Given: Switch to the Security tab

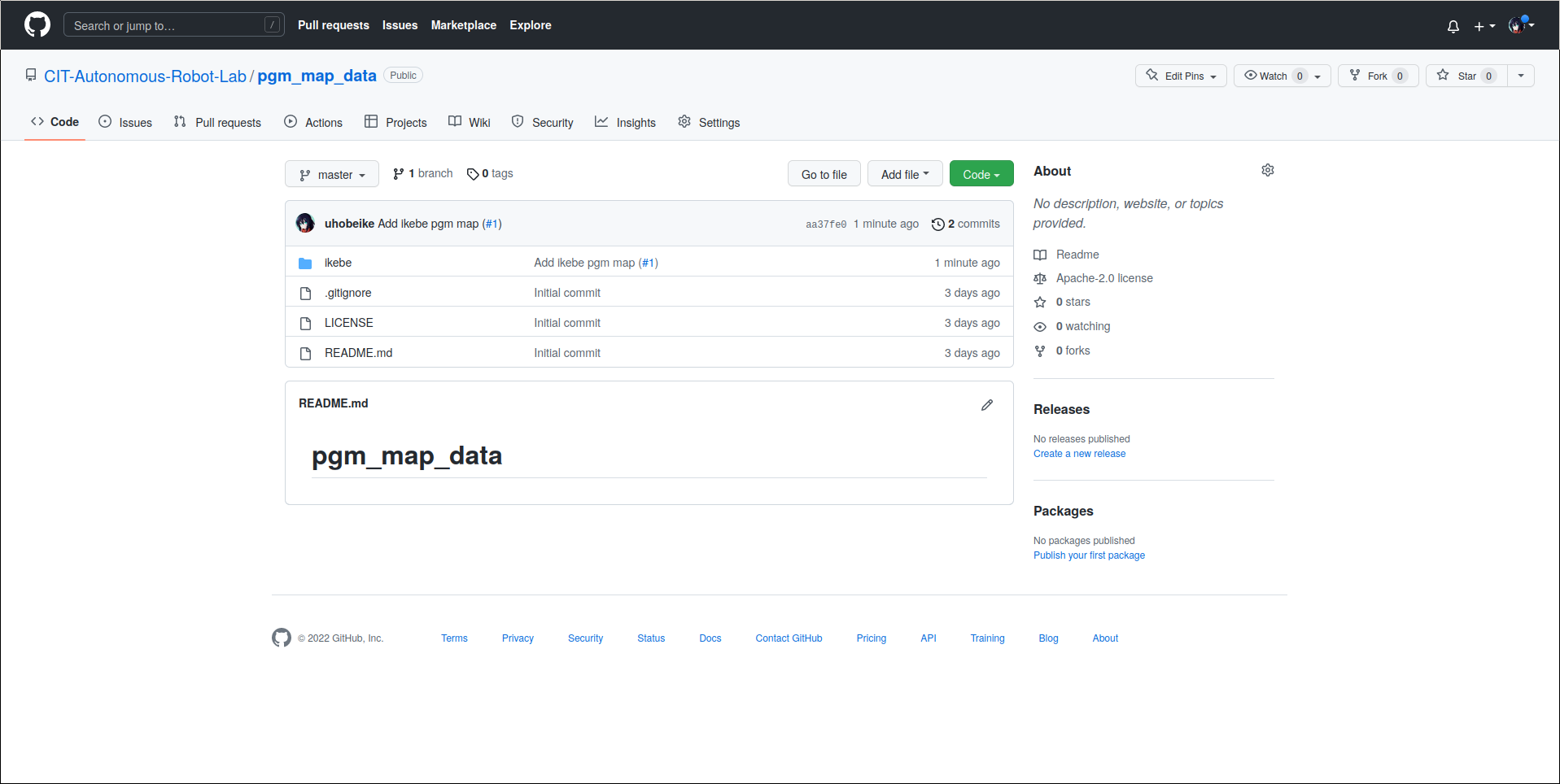Looking at the screenshot, I should point(543,122).
